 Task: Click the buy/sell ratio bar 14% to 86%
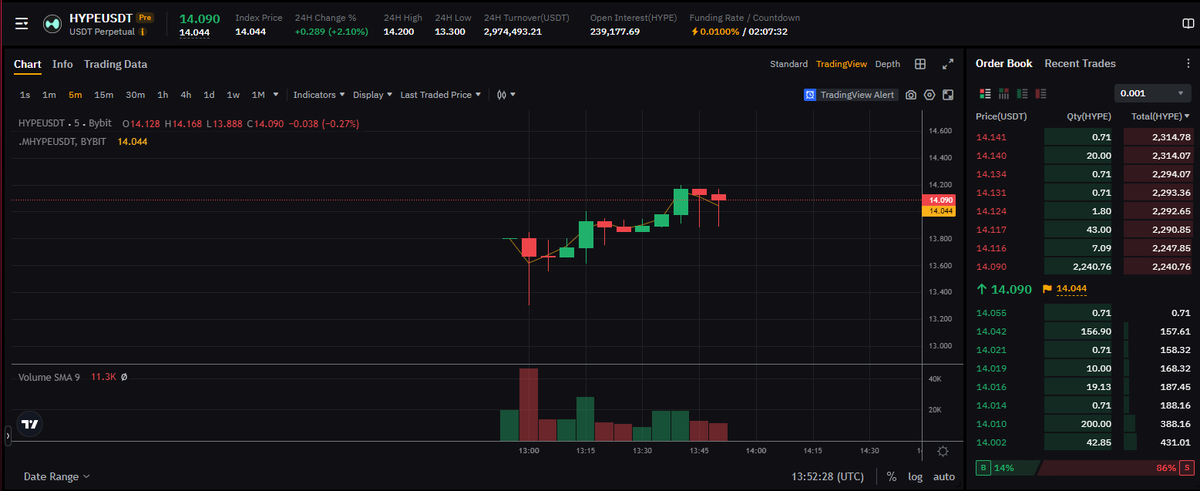[x=1084, y=468]
